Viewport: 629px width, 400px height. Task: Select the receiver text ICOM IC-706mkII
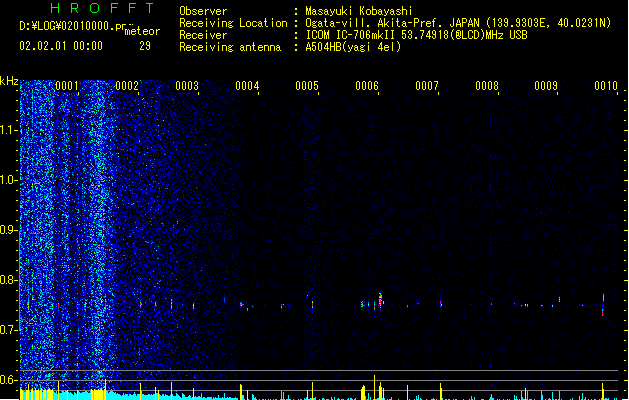pyautogui.click(x=351, y=35)
